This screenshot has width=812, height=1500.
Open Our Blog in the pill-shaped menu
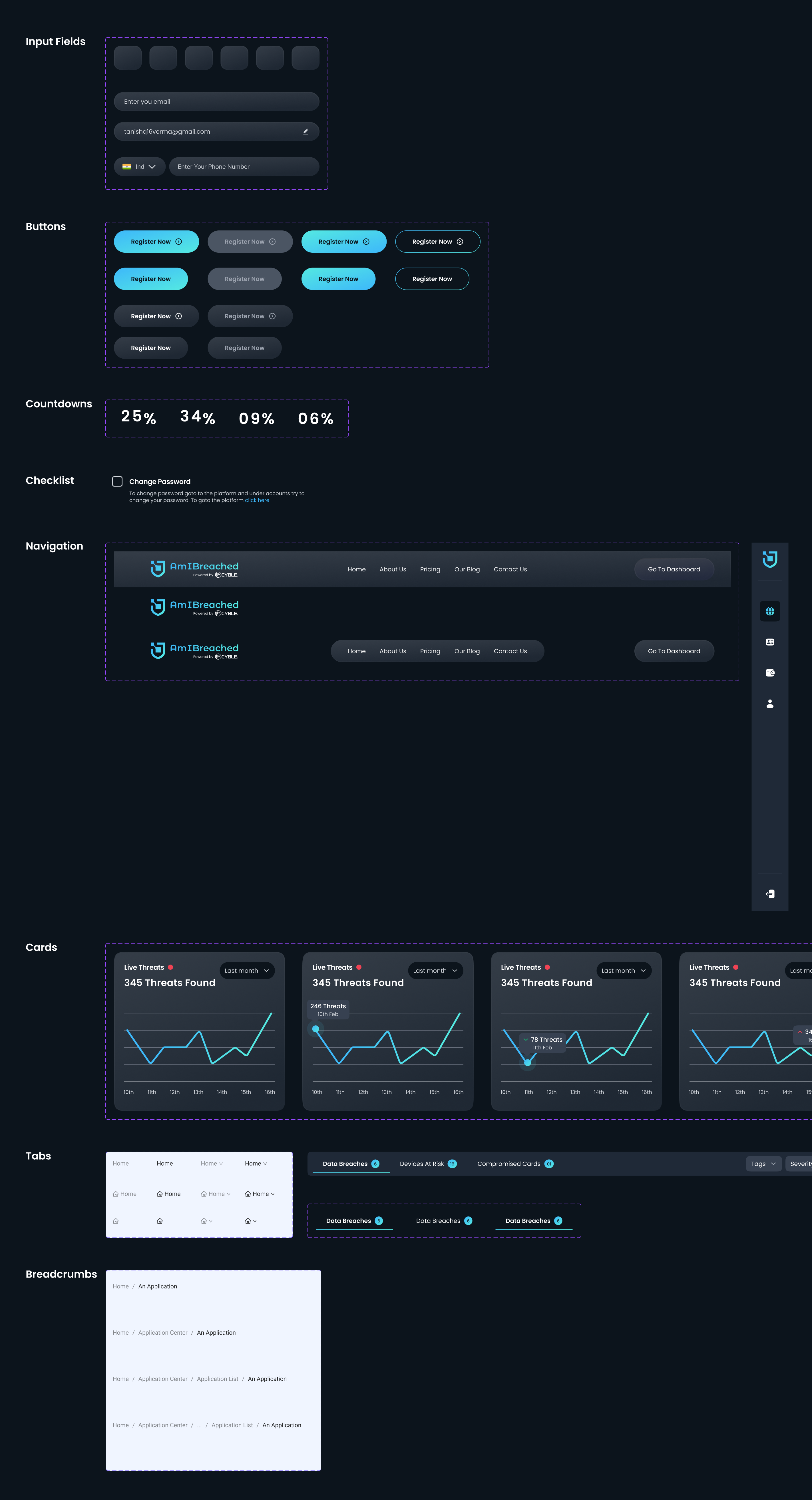[467, 651]
